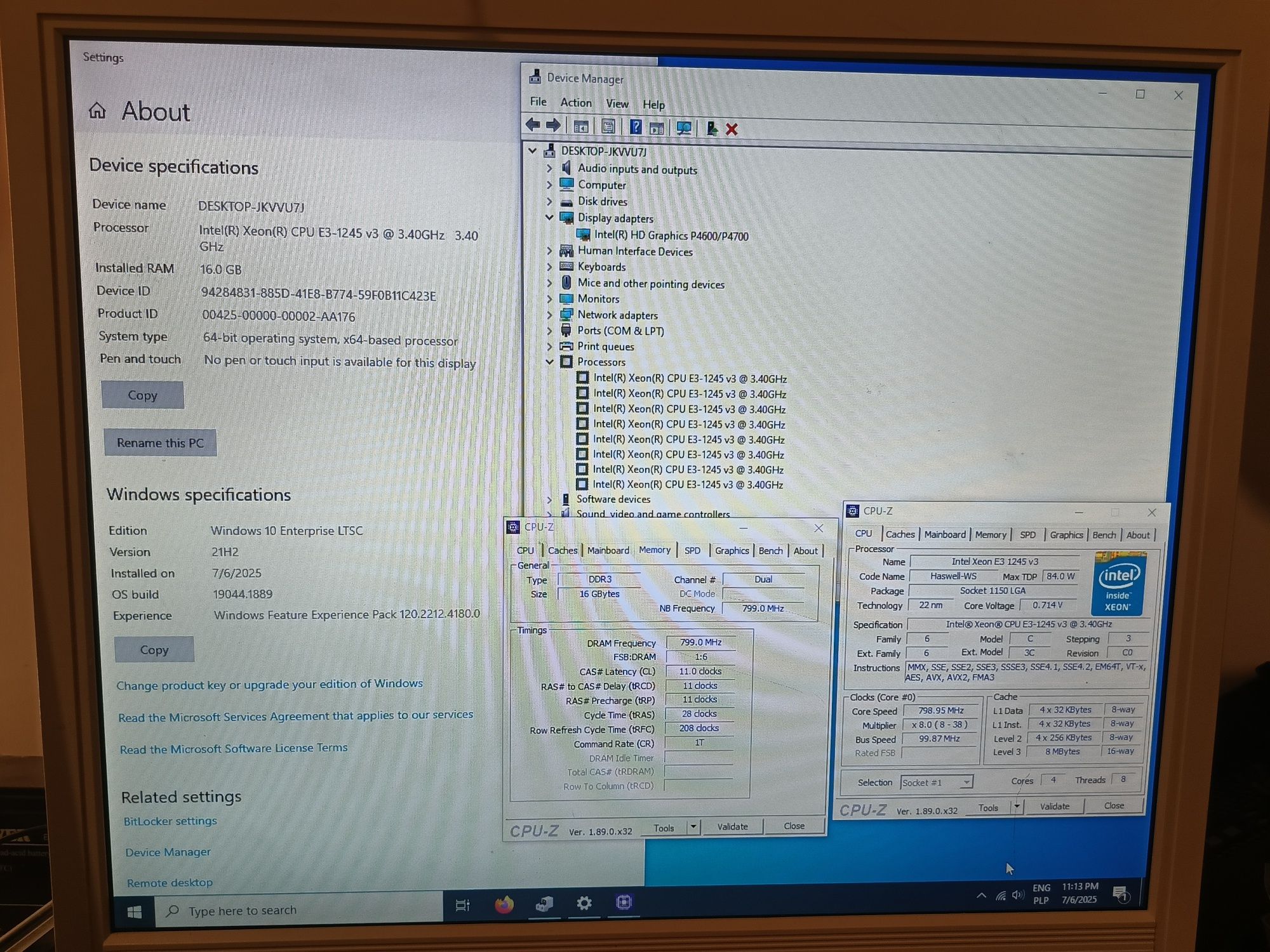Open the network tray icon
Image resolution: width=1270 pixels, height=952 pixels.
tap(1001, 896)
